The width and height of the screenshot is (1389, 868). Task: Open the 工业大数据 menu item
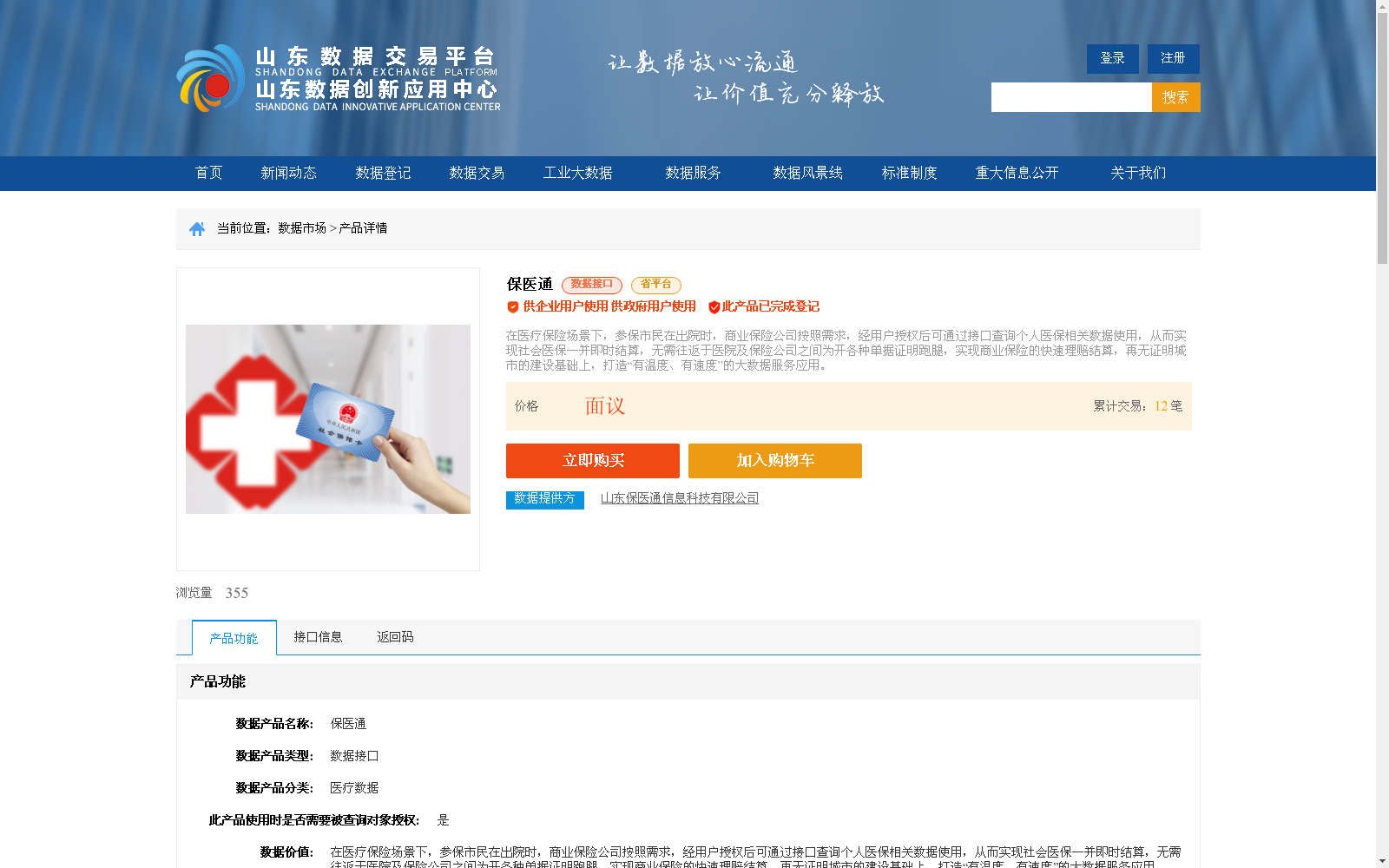[578, 173]
